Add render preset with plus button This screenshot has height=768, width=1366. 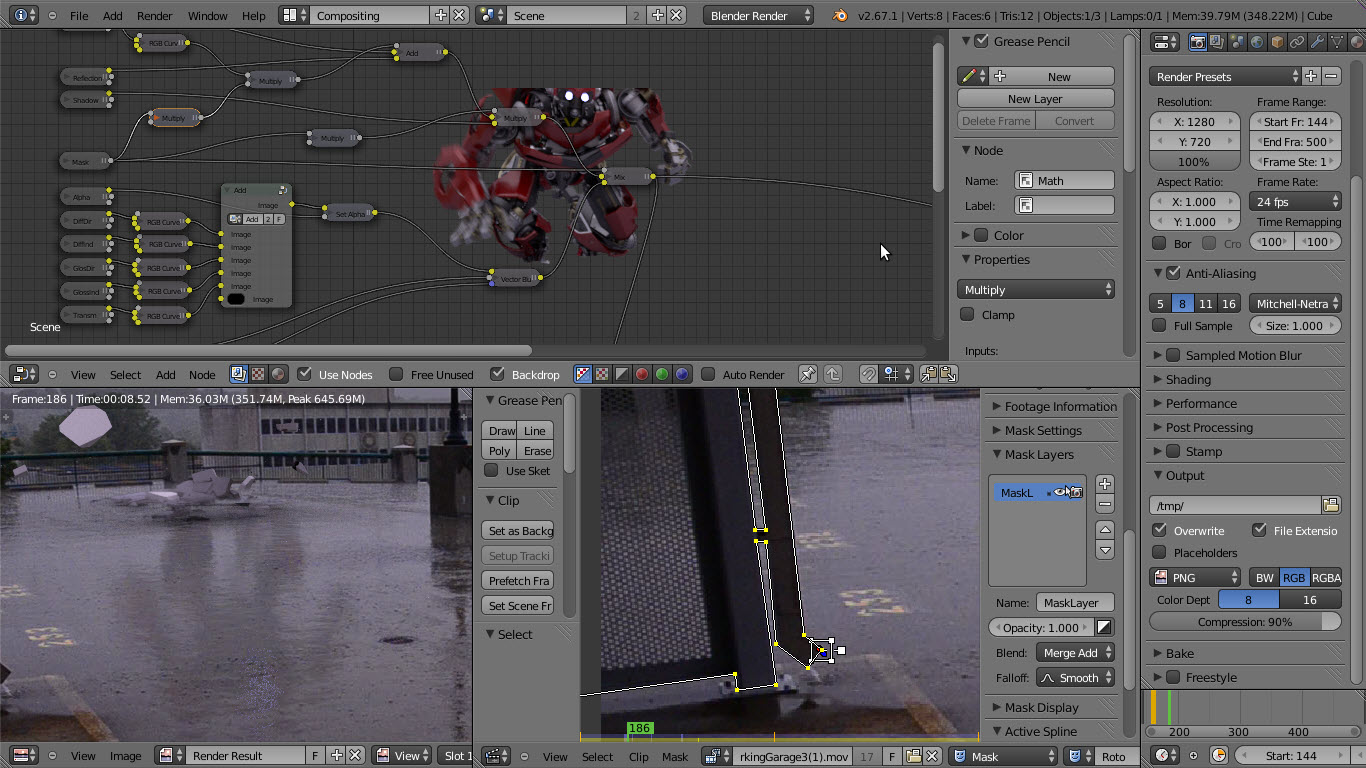click(x=1311, y=77)
